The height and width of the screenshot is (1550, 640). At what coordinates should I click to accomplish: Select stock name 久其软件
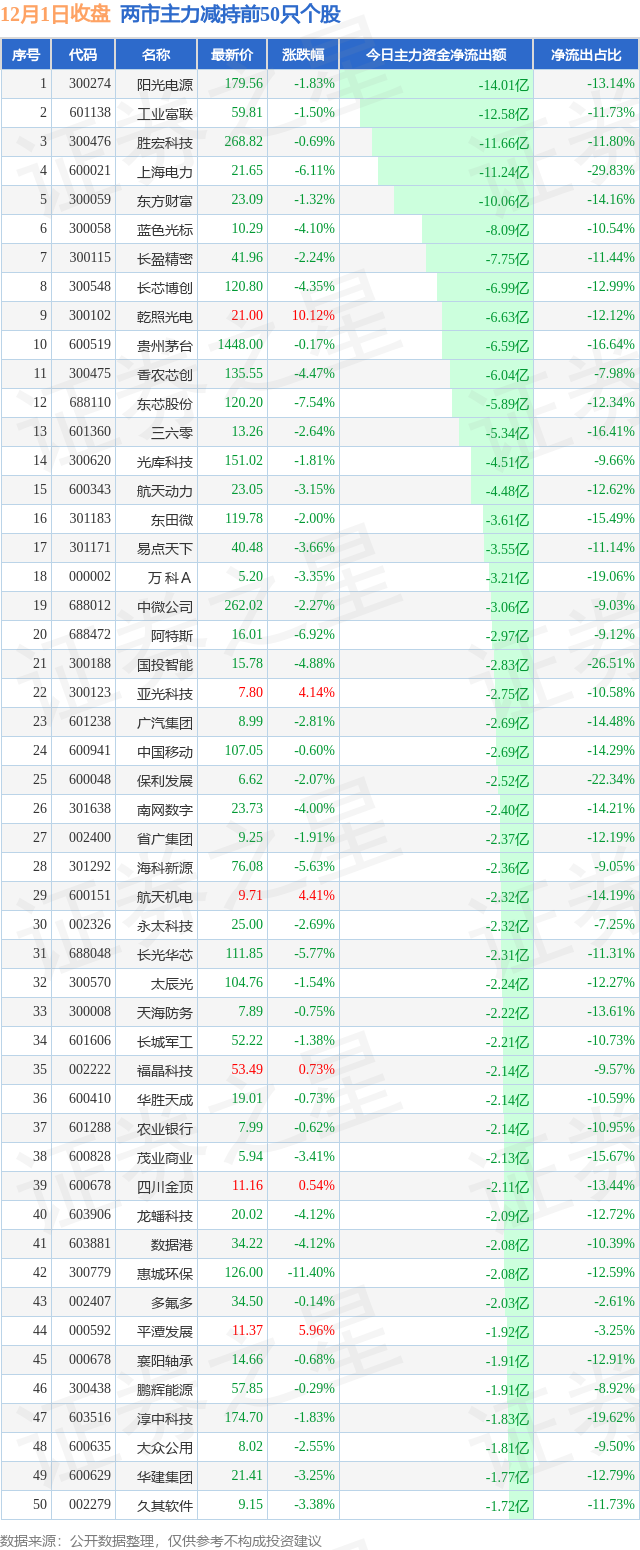[165, 1505]
